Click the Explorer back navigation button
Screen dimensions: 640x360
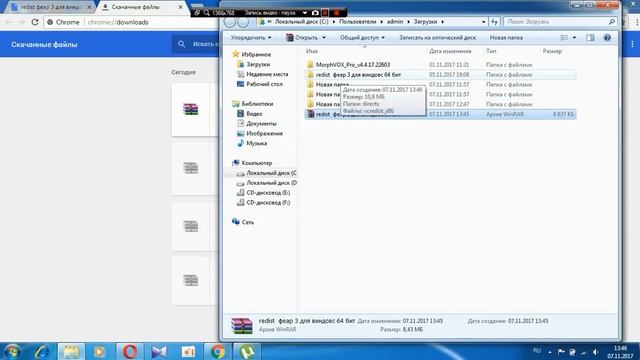coord(230,22)
